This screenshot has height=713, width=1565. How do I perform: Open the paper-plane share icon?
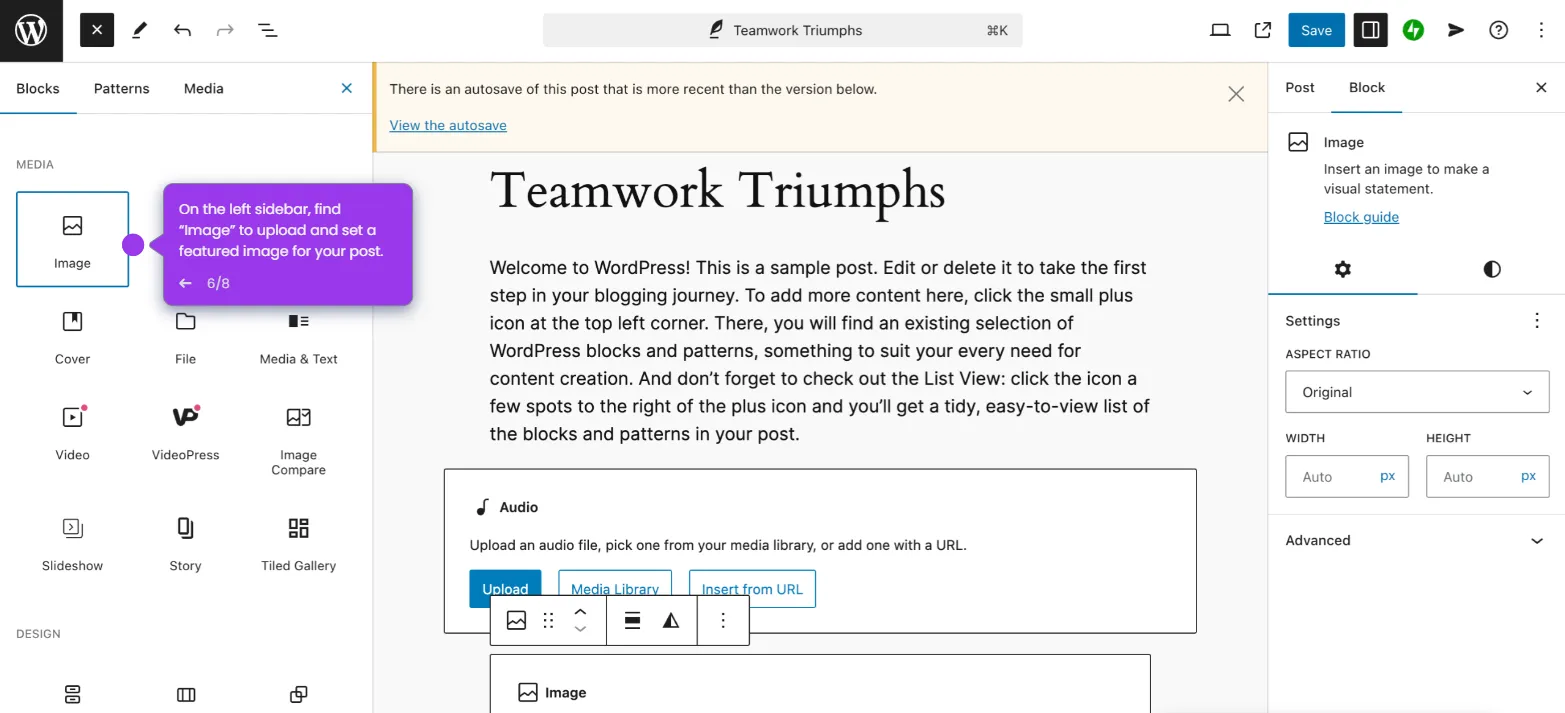click(x=1456, y=30)
